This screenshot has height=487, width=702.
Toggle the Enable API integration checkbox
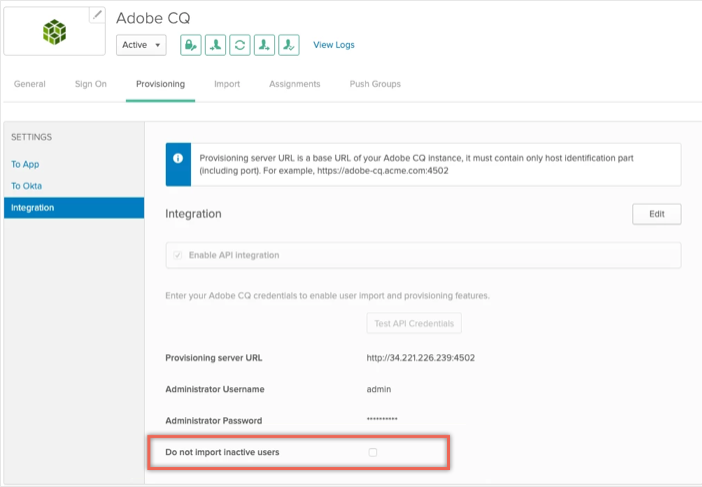point(178,255)
